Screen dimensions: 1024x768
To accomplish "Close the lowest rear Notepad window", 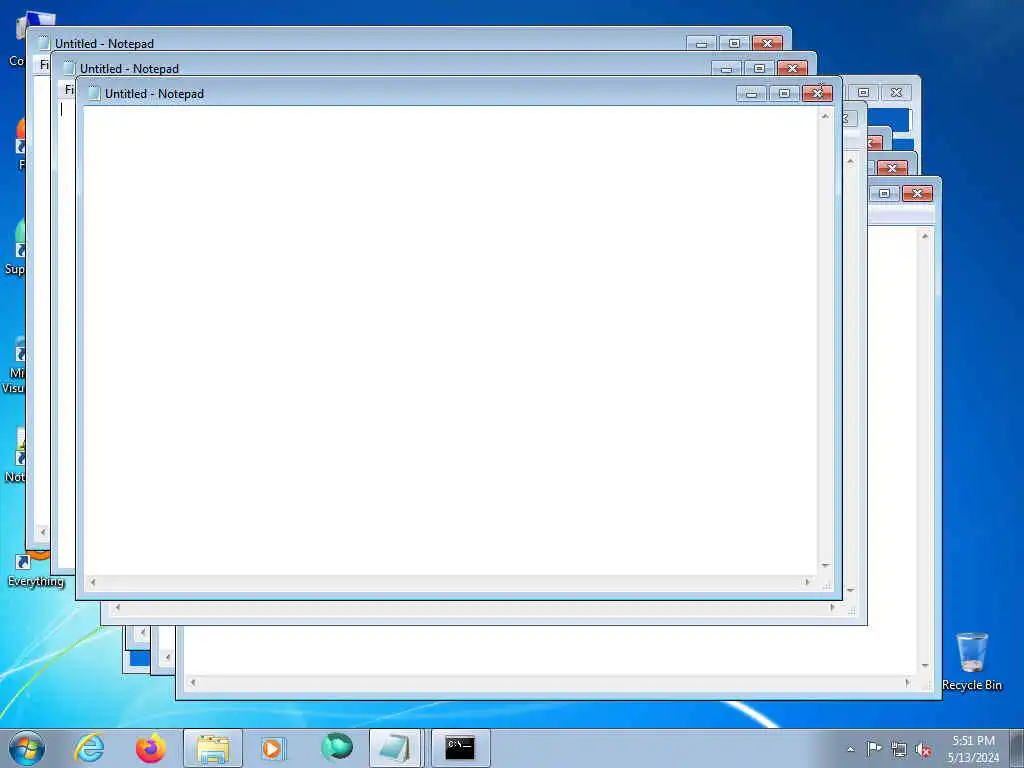I will pos(918,193).
